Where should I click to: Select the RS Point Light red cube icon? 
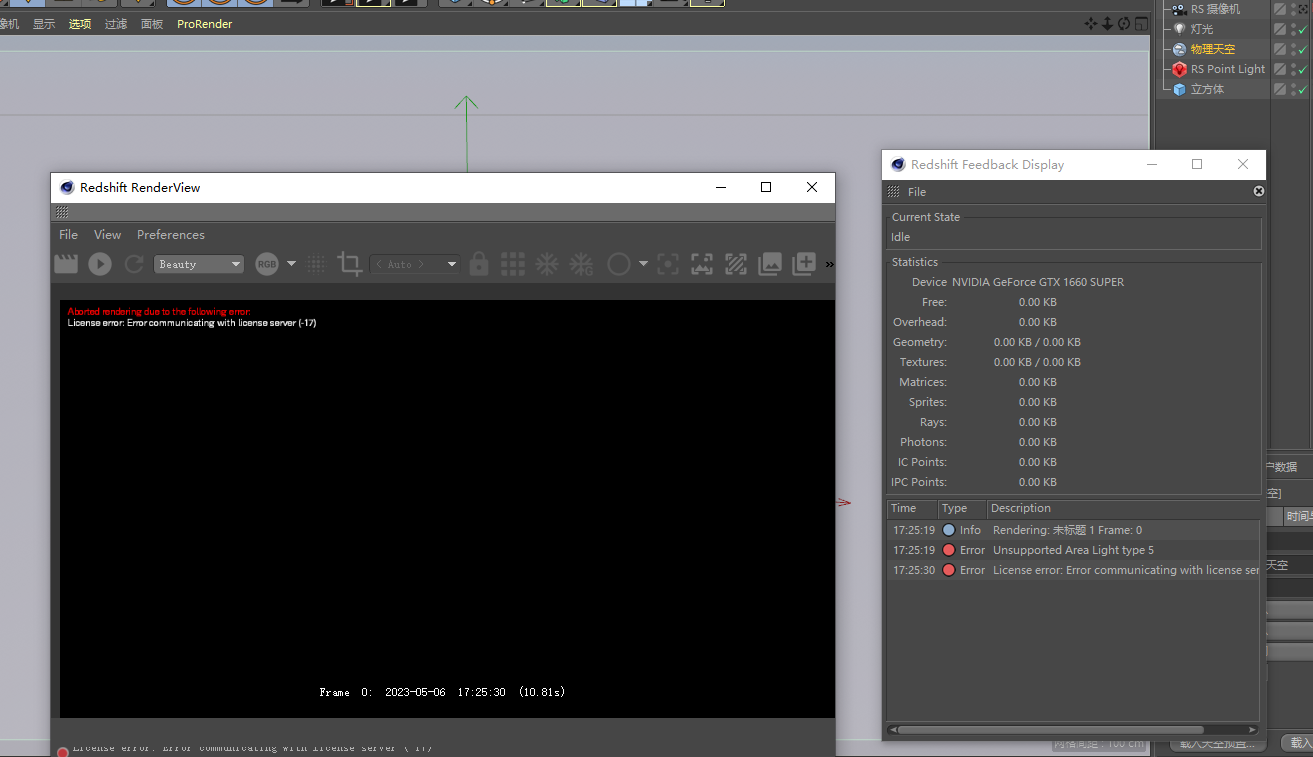tap(1180, 69)
